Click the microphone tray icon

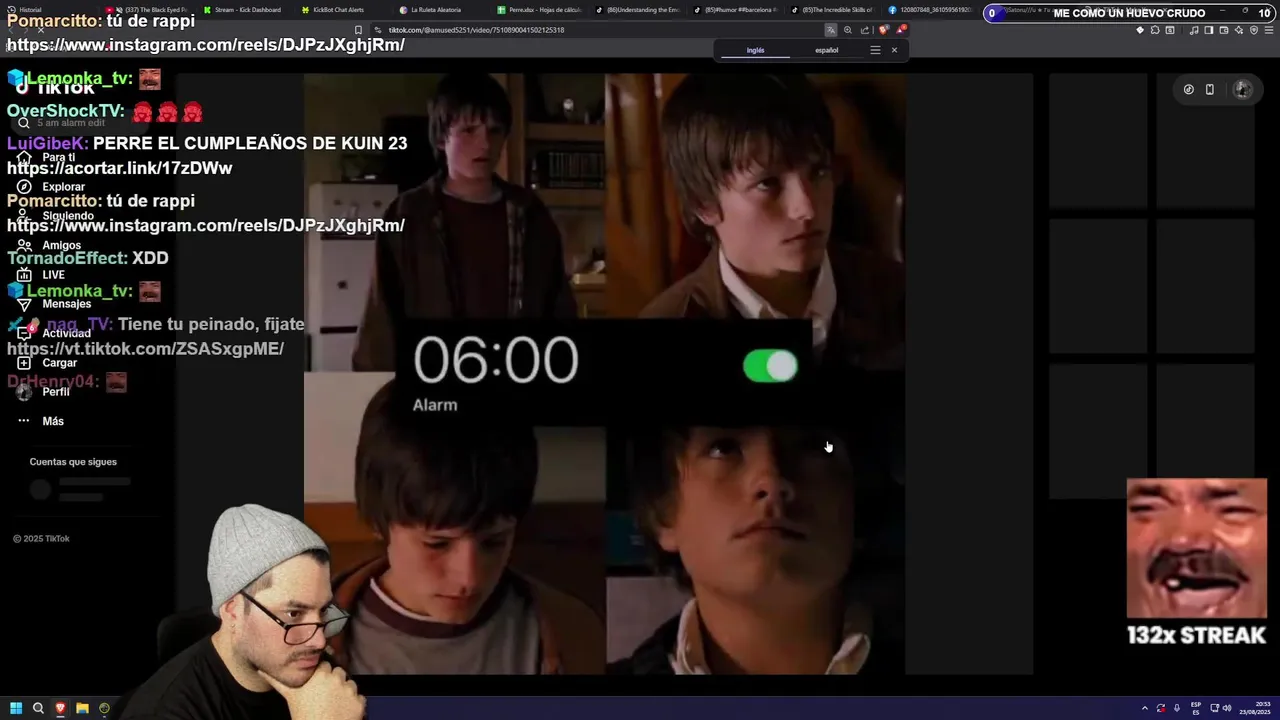point(1177,708)
